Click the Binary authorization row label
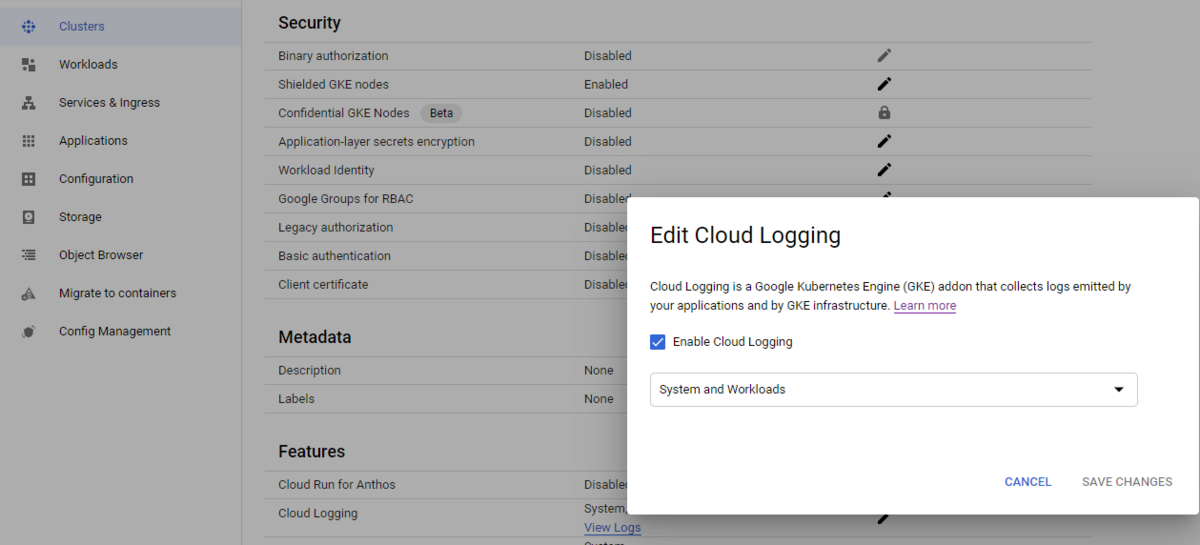Image resolution: width=1200 pixels, height=545 pixels. tap(333, 56)
